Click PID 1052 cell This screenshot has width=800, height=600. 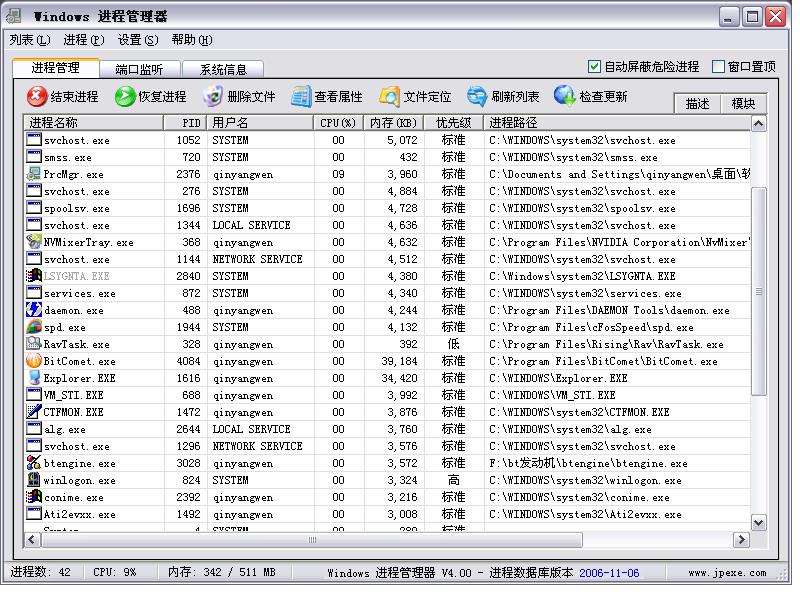[x=188, y=140]
